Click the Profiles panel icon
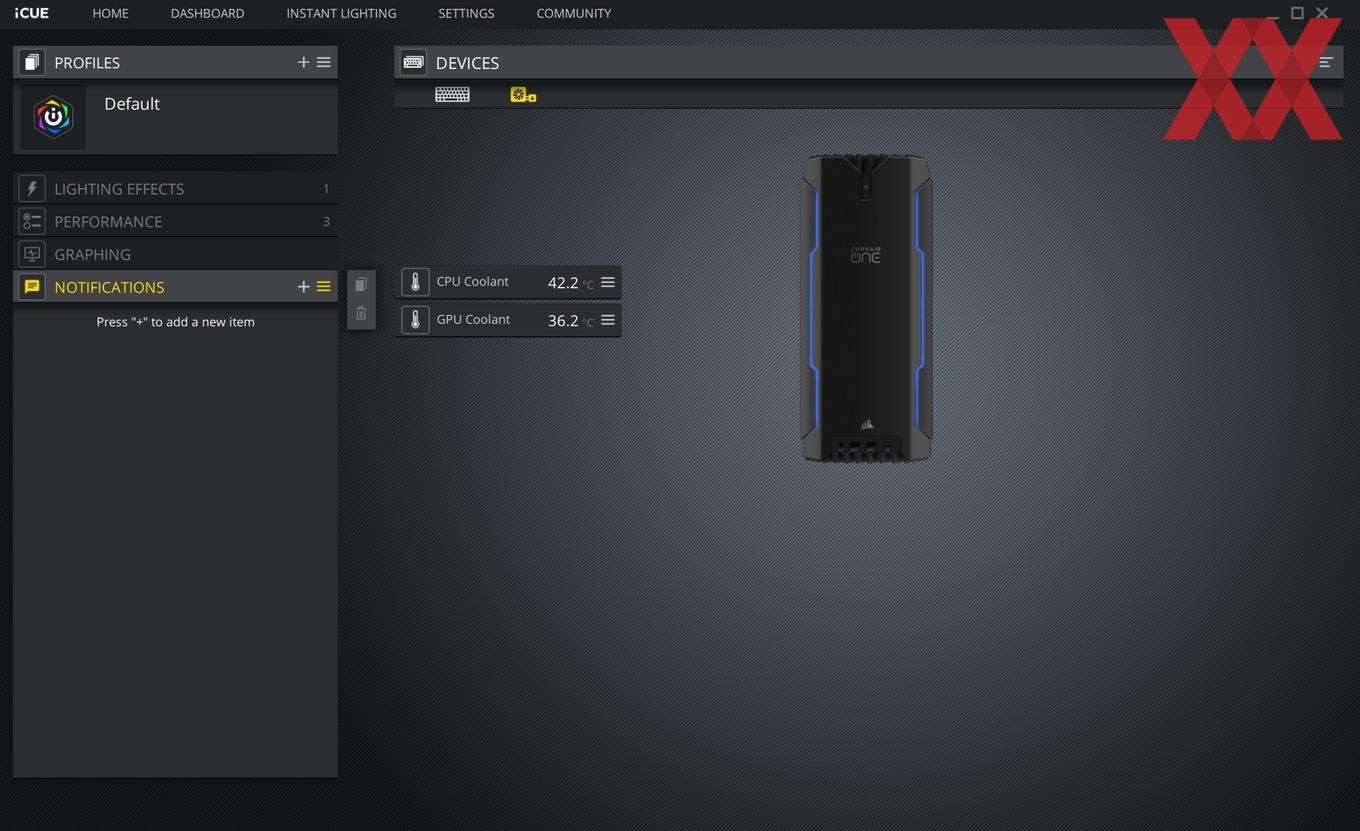 click(x=31, y=62)
